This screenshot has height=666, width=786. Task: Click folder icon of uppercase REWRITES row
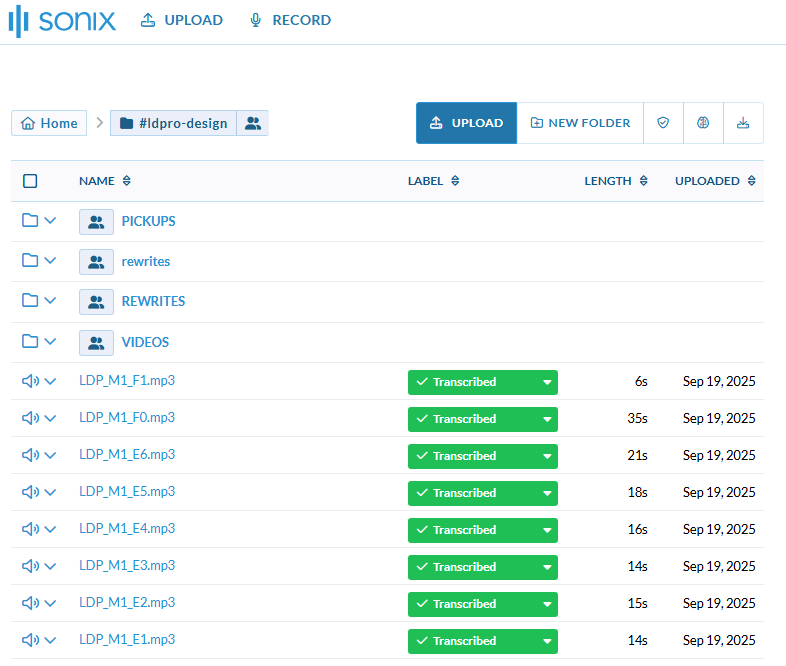coord(30,300)
